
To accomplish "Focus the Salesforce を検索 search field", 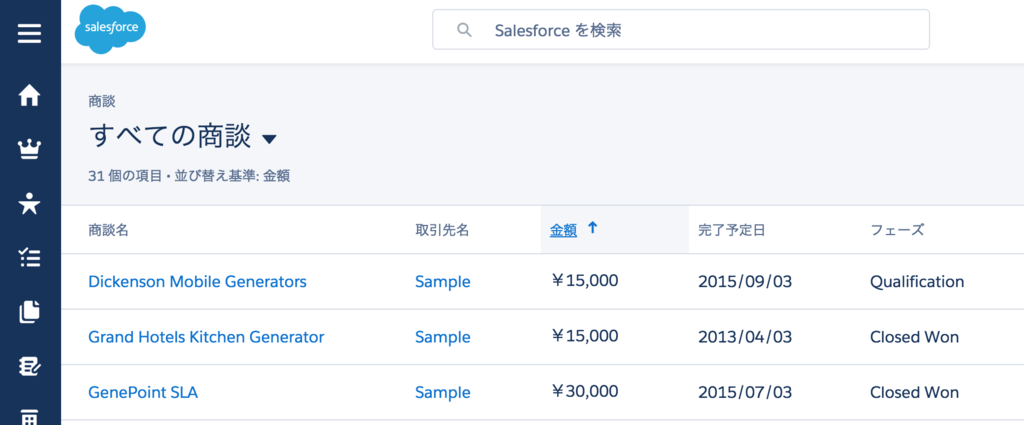I will (680, 29).
